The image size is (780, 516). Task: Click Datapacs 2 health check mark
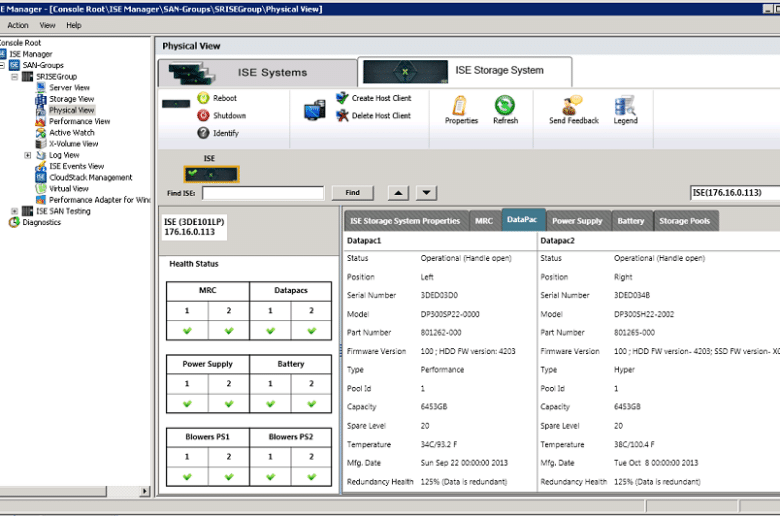click(x=311, y=331)
